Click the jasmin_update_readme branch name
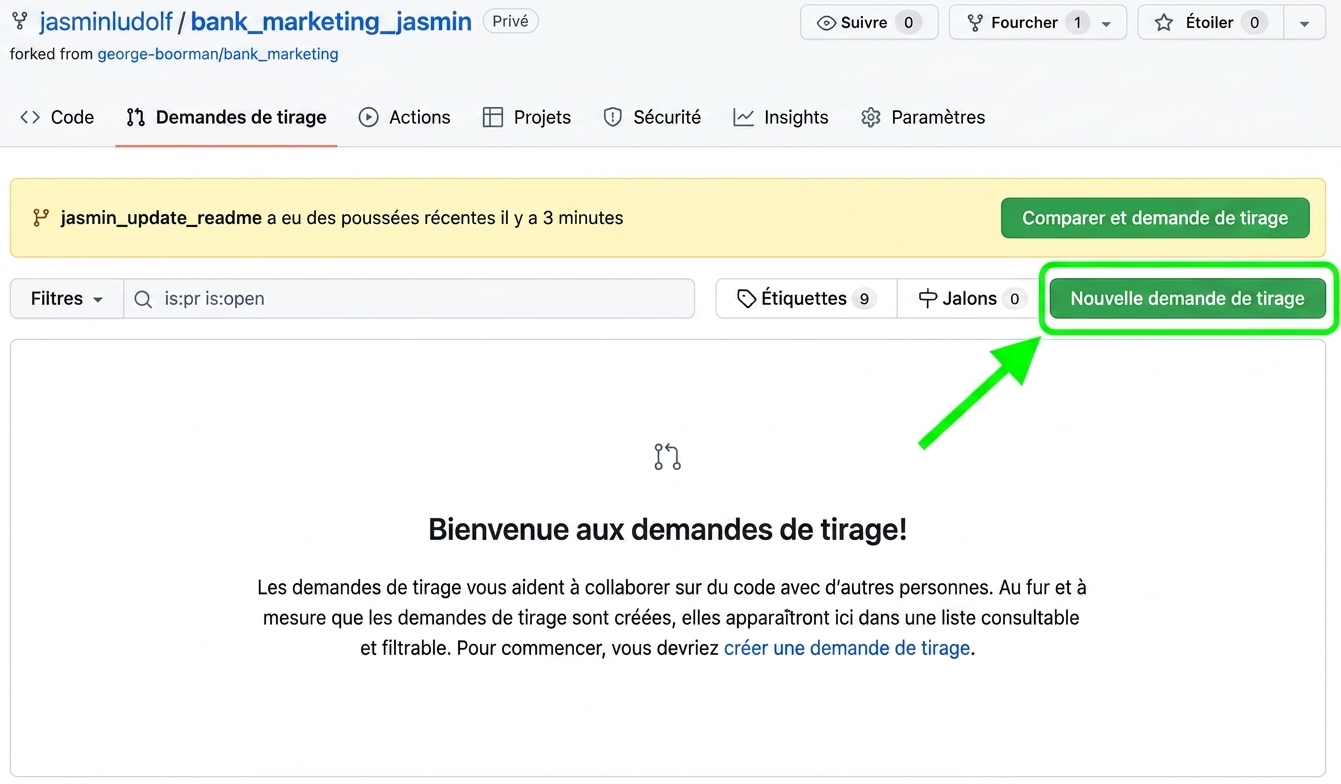The image size is (1341, 784). point(161,218)
